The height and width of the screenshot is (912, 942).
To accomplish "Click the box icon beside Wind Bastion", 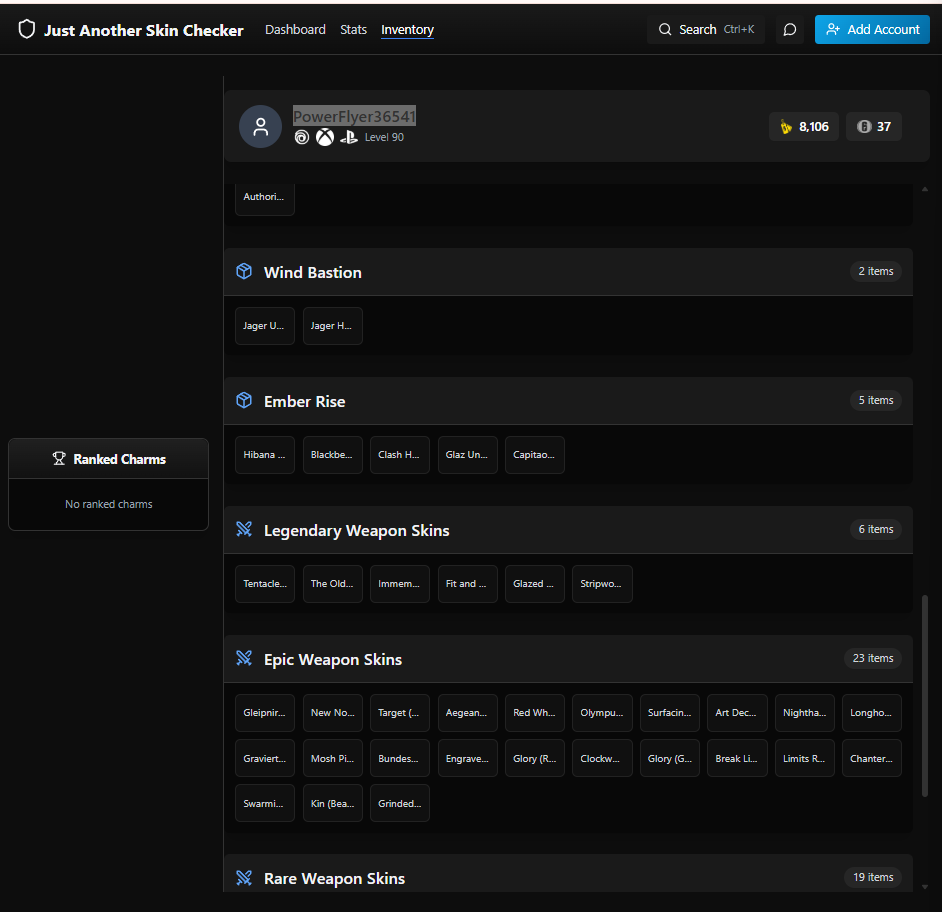I will [244, 272].
